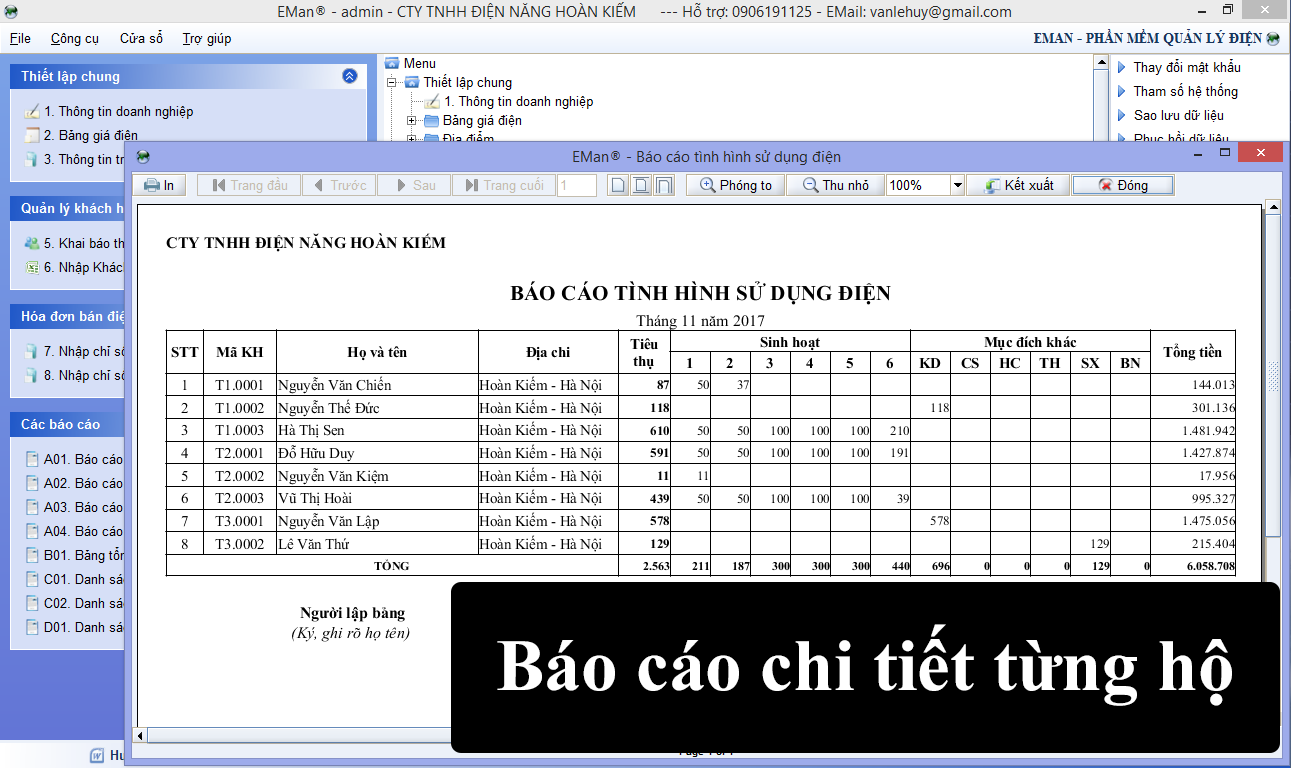The width and height of the screenshot is (1291, 768).
Task: Zoom out with Thu nhỏ button
Action: pyautogui.click(x=835, y=185)
